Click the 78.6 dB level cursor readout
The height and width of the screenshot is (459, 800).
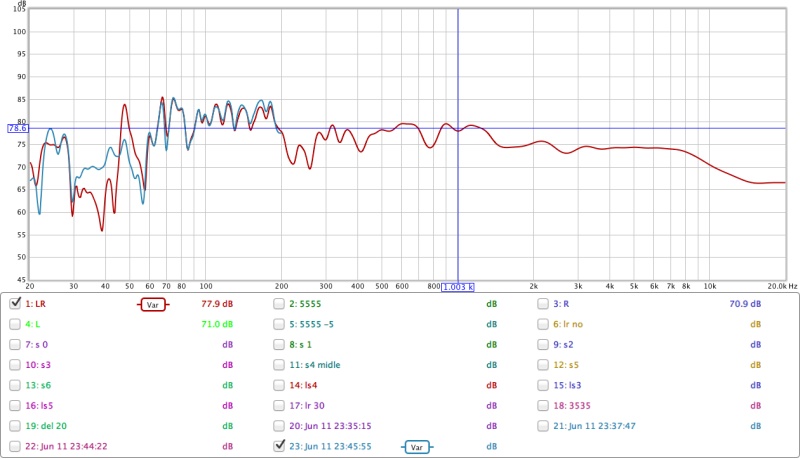point(18,128)
